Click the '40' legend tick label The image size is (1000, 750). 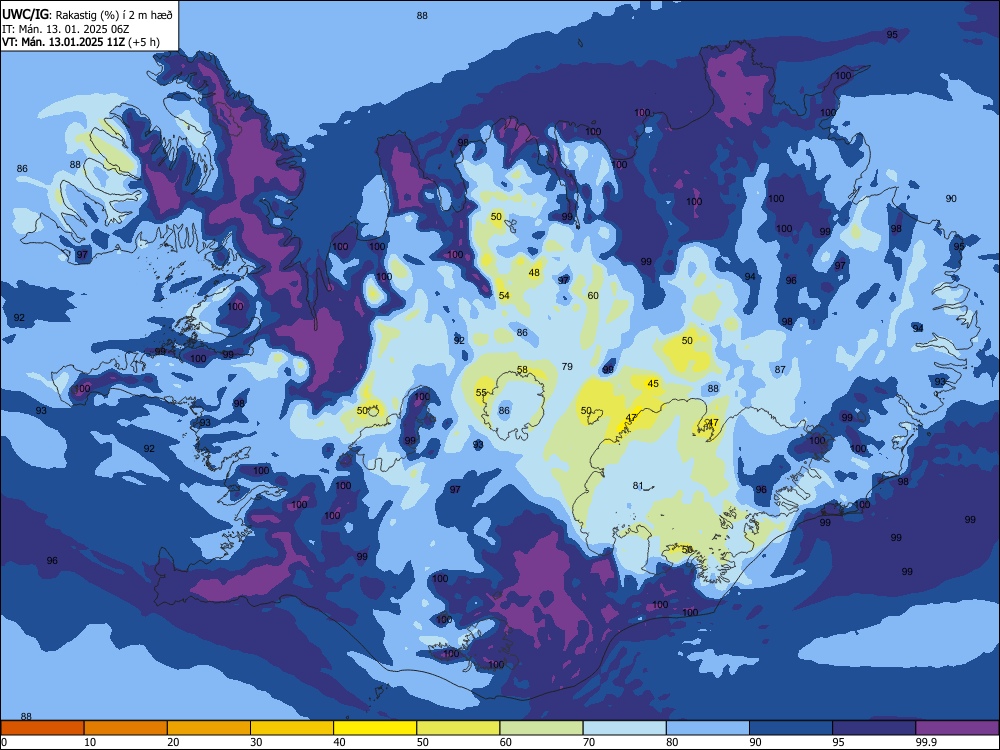click(x=339, y=742)
